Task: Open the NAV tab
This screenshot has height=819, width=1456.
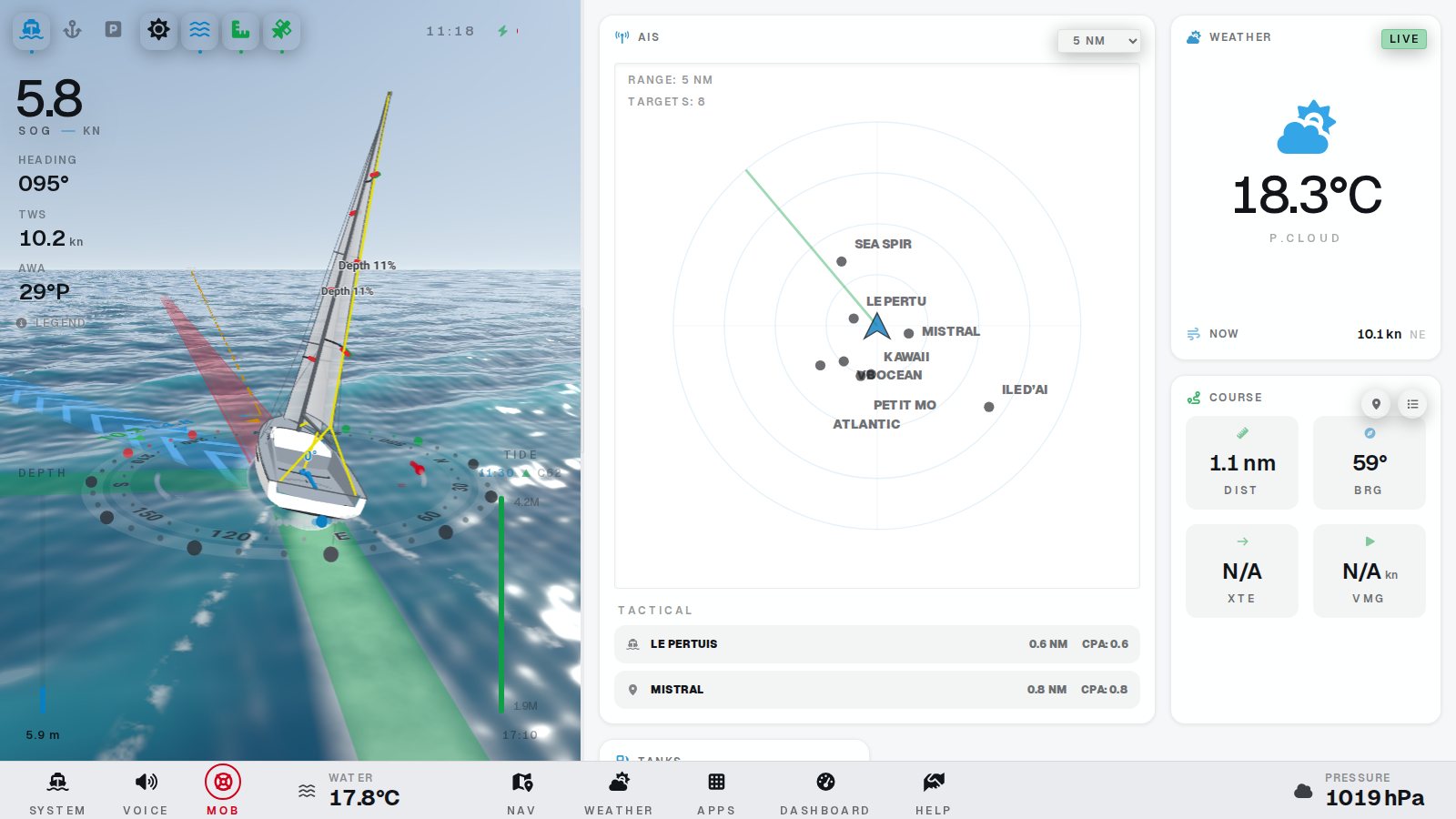Action: (521, 792)
